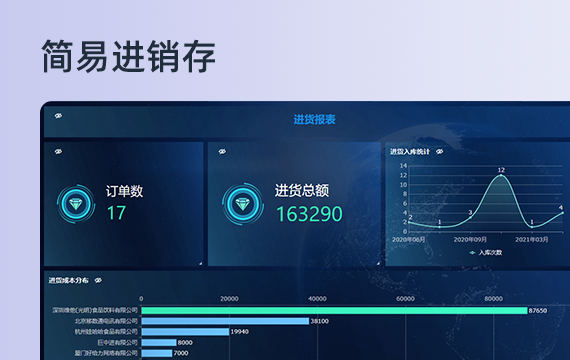570x360 pixels.
Task: Click the 简易进销存 heading text
Action: coord(129,57)
